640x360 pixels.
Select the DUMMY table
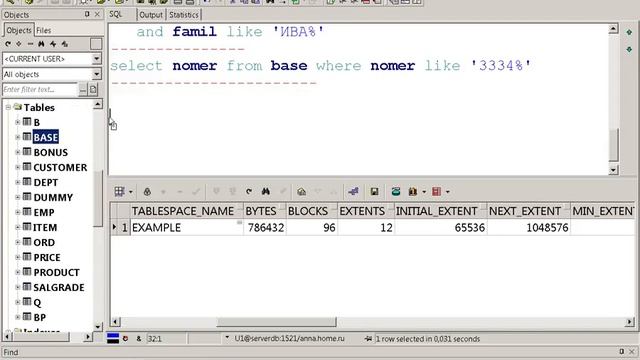coord(53,198)
